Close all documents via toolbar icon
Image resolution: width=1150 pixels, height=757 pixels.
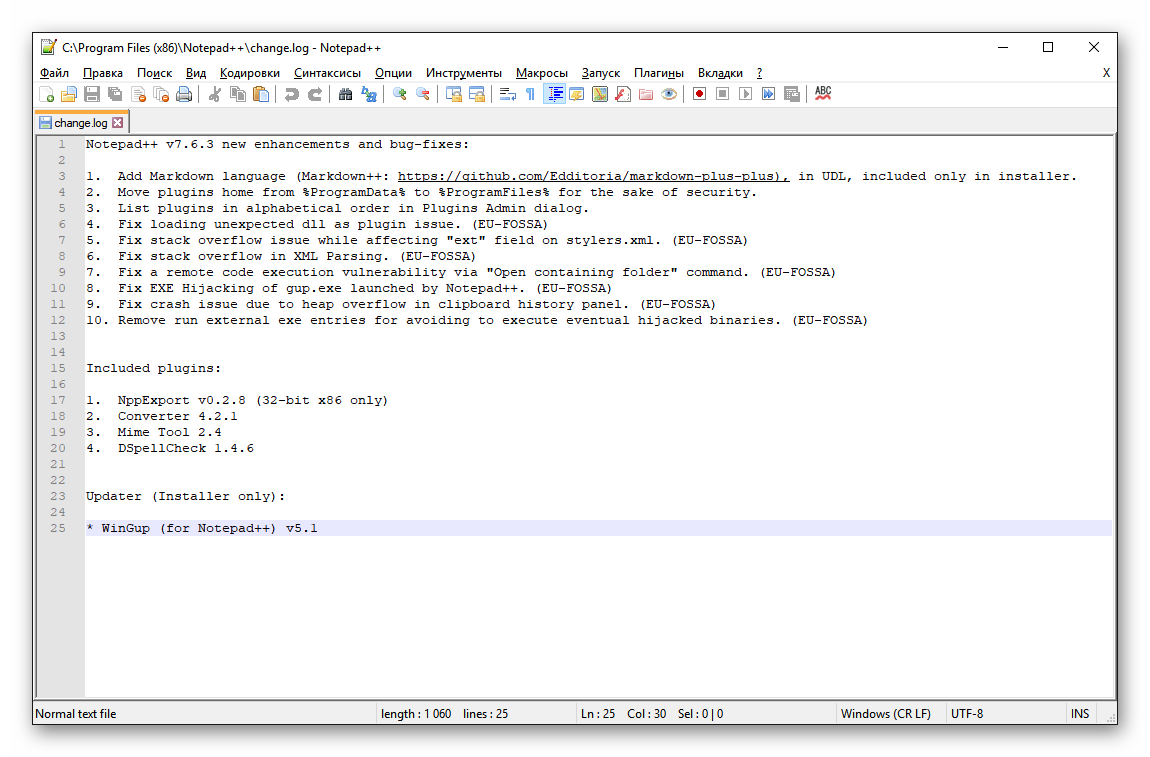[161, 94]
